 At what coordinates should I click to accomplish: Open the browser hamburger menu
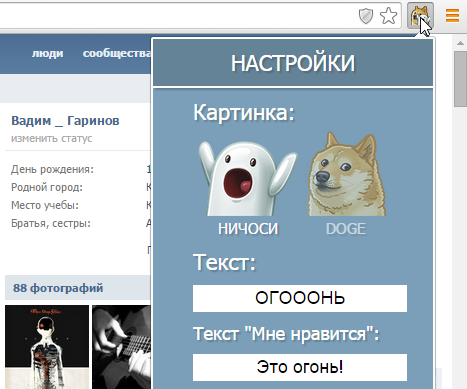click(452, 15)
